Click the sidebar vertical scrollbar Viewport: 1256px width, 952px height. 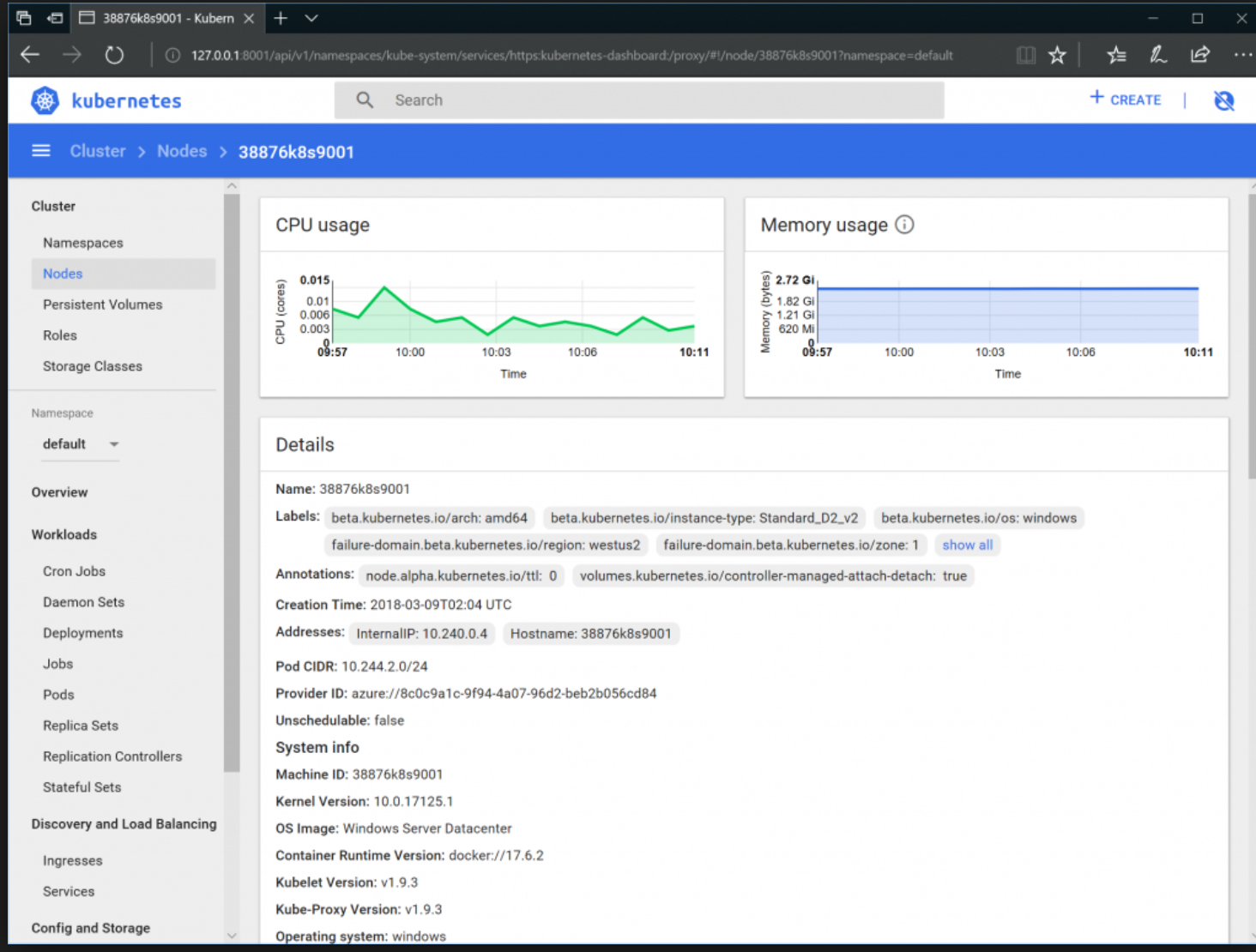tap(231, 480)
